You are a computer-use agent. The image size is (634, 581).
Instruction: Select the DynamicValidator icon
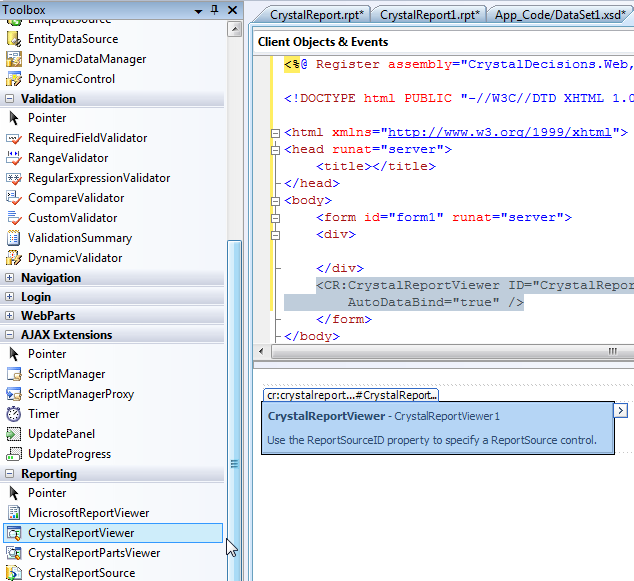coord(13,258)
